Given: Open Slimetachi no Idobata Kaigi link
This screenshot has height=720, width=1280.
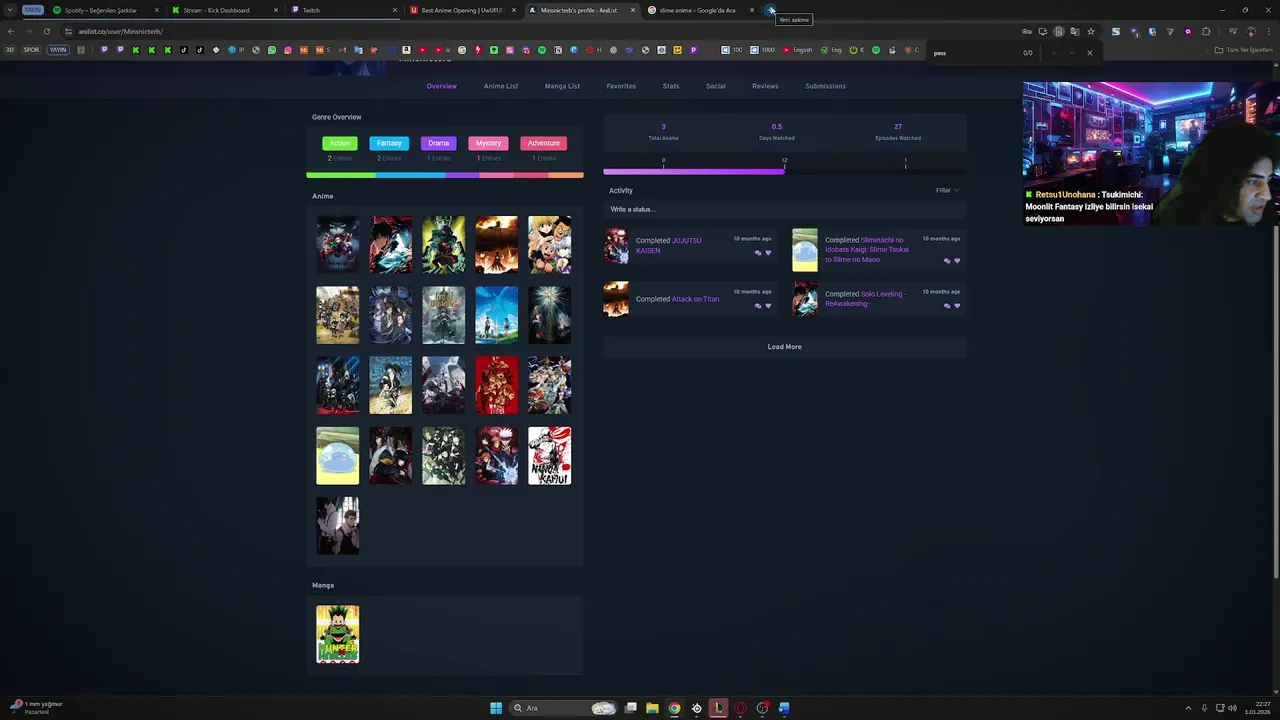Looking at the screenshot, I should click(867, 250).
